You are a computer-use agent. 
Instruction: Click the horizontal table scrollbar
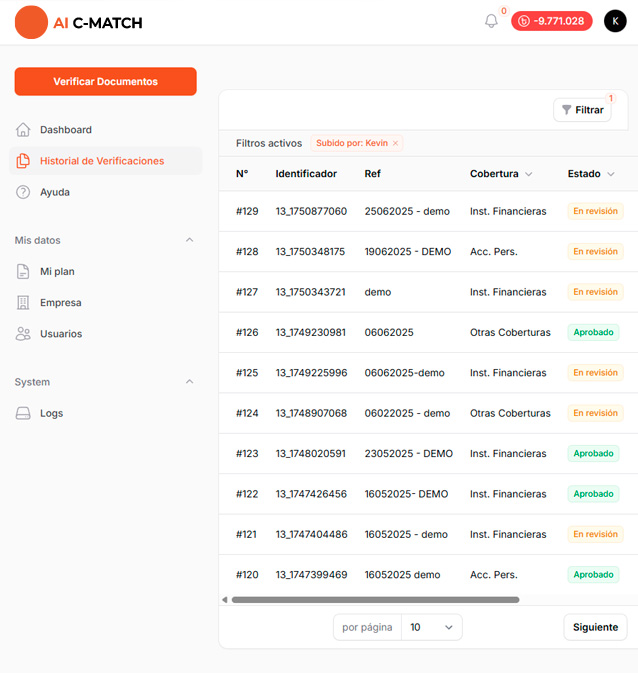click(375, 600)
